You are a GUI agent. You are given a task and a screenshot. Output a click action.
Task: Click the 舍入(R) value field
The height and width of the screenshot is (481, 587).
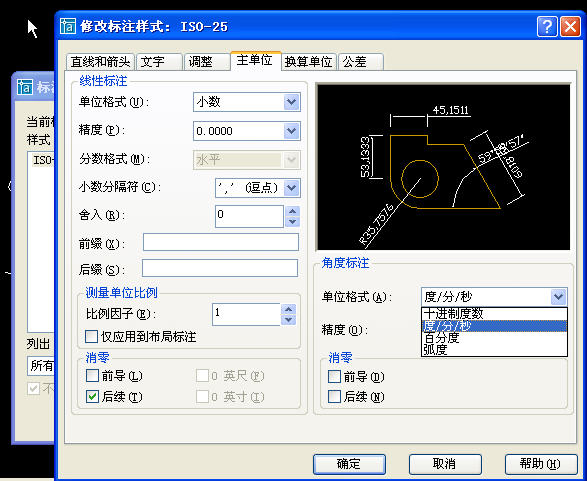pos(249,216)
